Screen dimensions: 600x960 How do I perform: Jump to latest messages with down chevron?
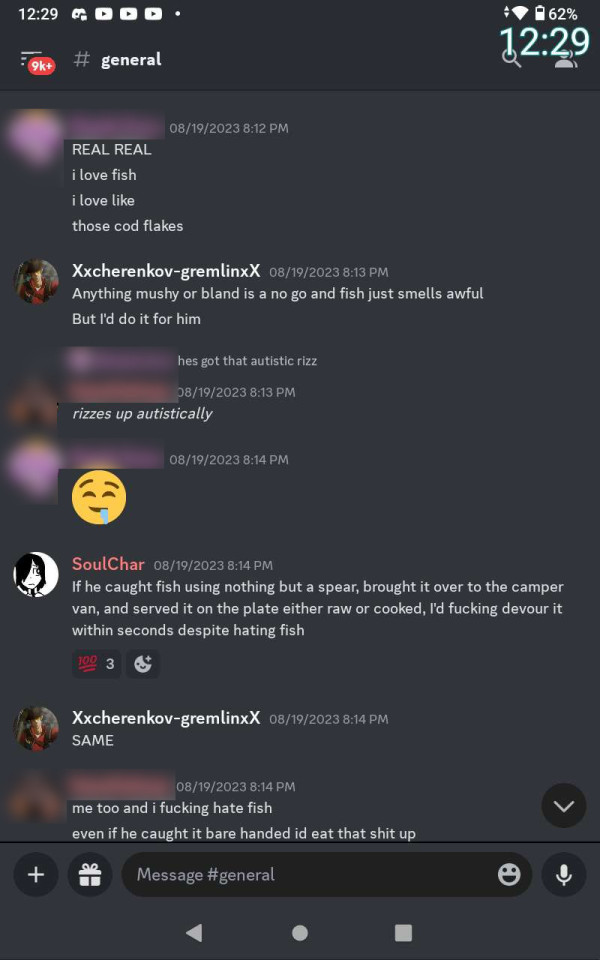tap(564, 805)
